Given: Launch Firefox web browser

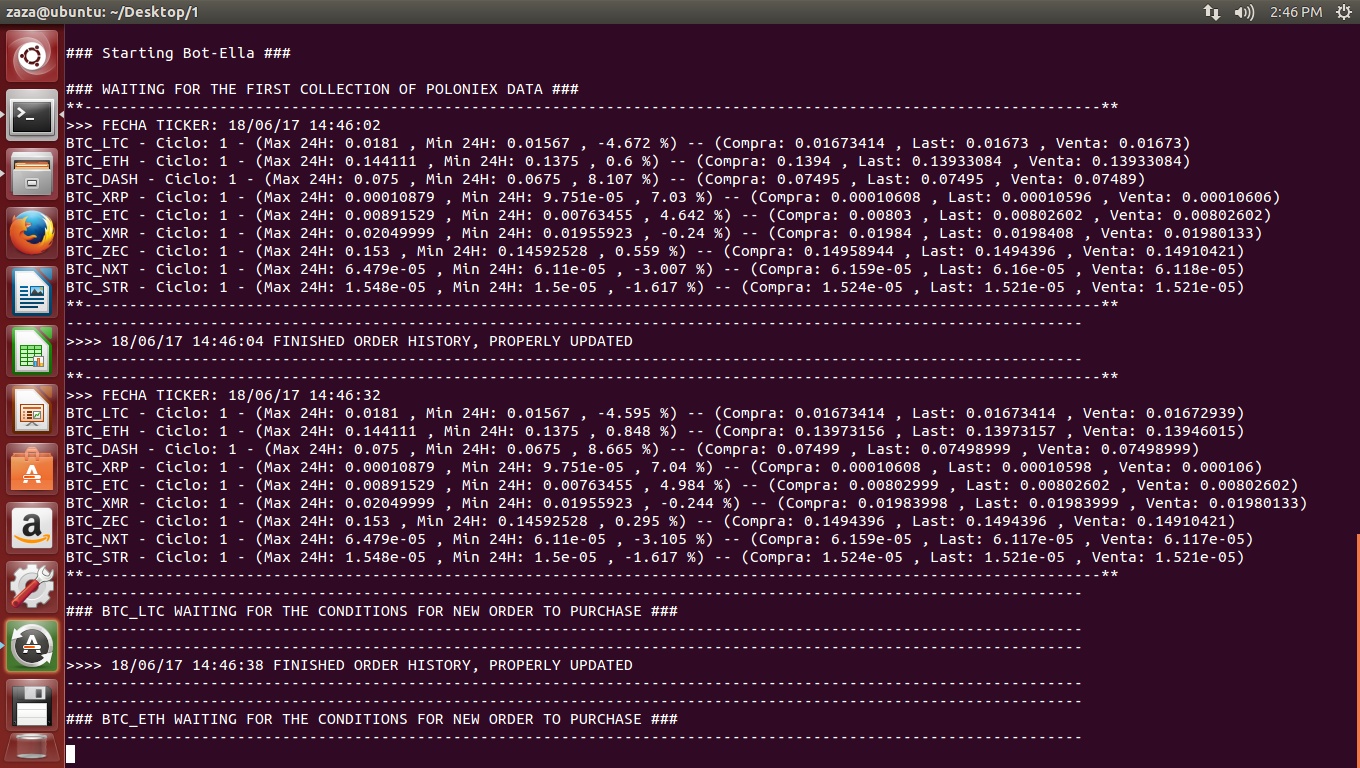Looking at the screenshot, I should [x=33, y=234].
